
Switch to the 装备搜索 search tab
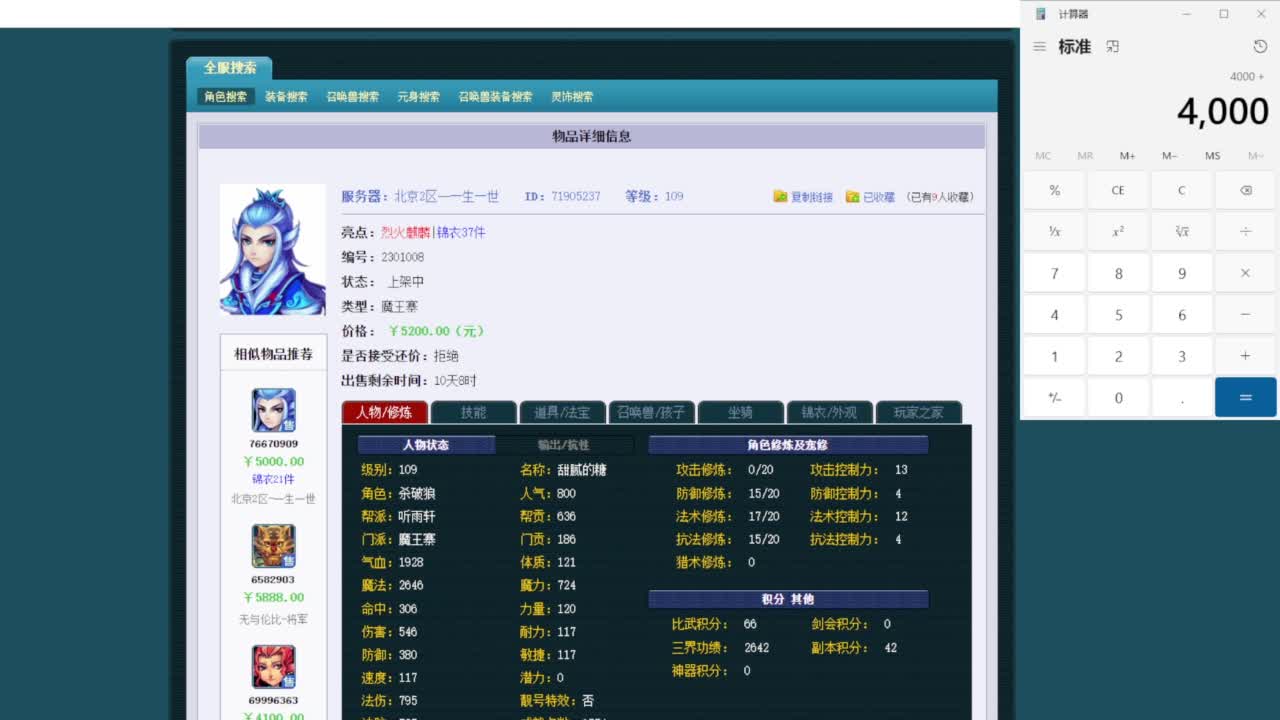click(x=288, y=96)
